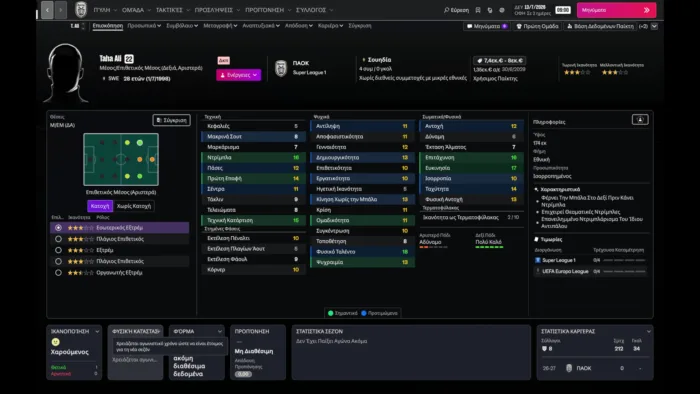Click the bookmark icon in top bar
700x394 pixels.
(478, 10)
